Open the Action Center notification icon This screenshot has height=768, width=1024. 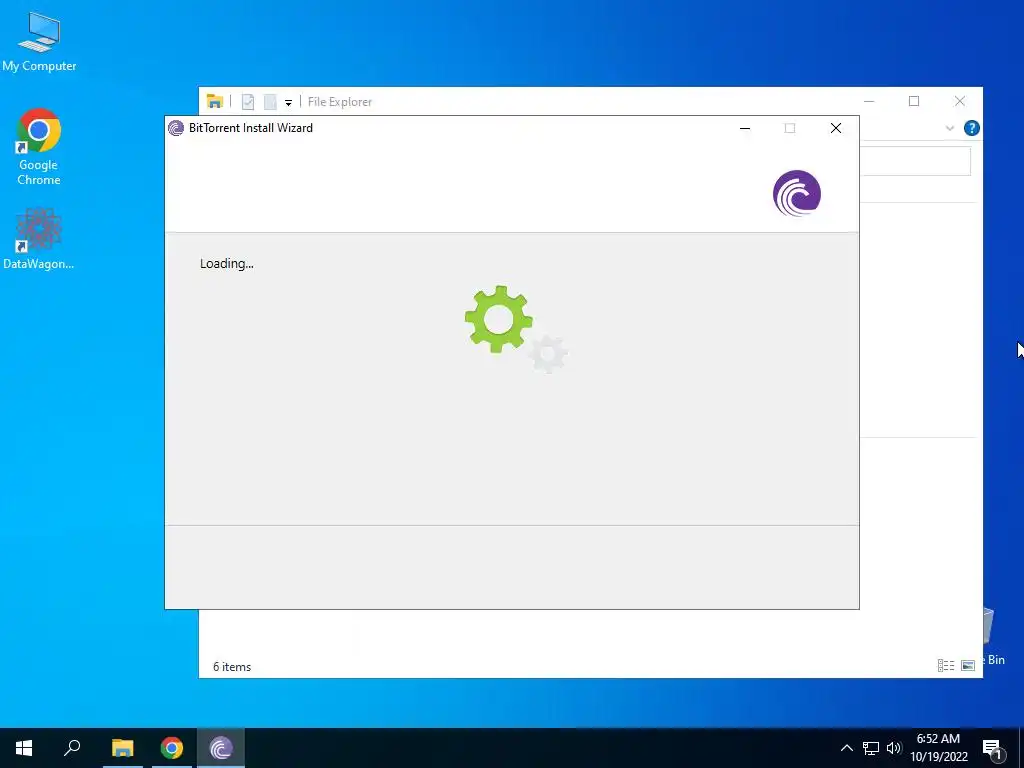tap(993, 749)
